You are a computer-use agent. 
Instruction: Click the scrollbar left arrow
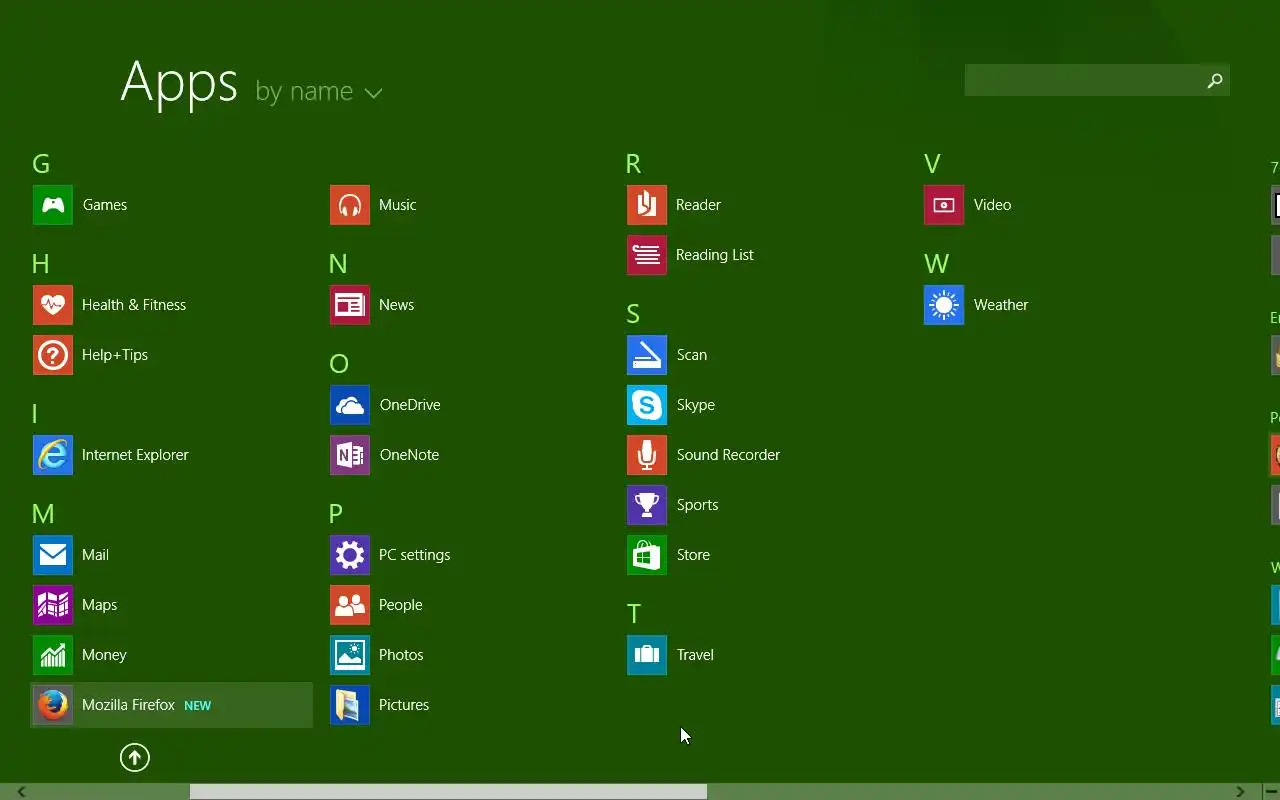(20, 792)
